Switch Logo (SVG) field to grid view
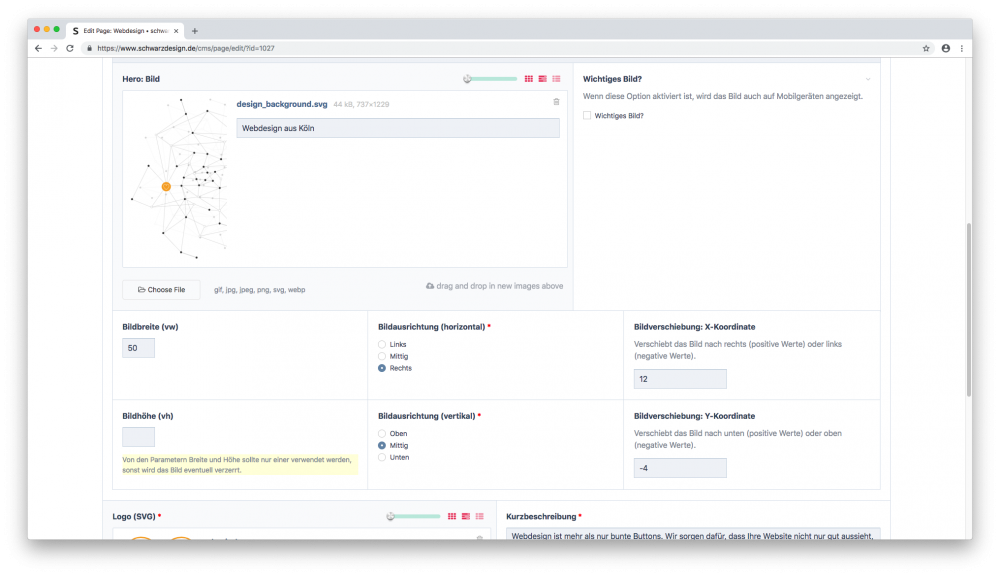Viewport: 1000px width, 576px height. click(451, 516)
